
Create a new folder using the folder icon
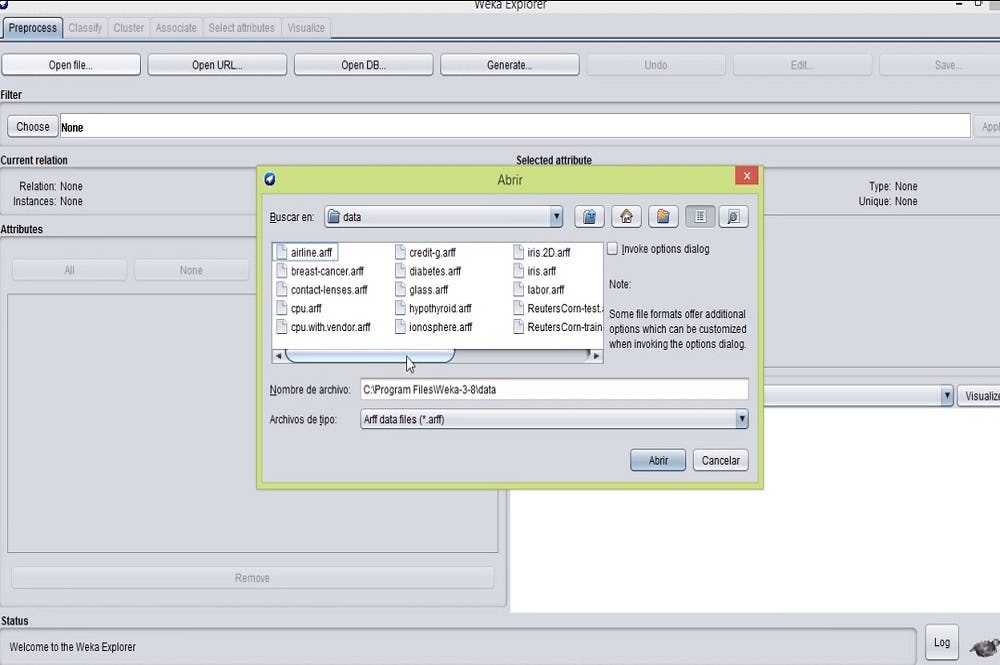(662, 216)
